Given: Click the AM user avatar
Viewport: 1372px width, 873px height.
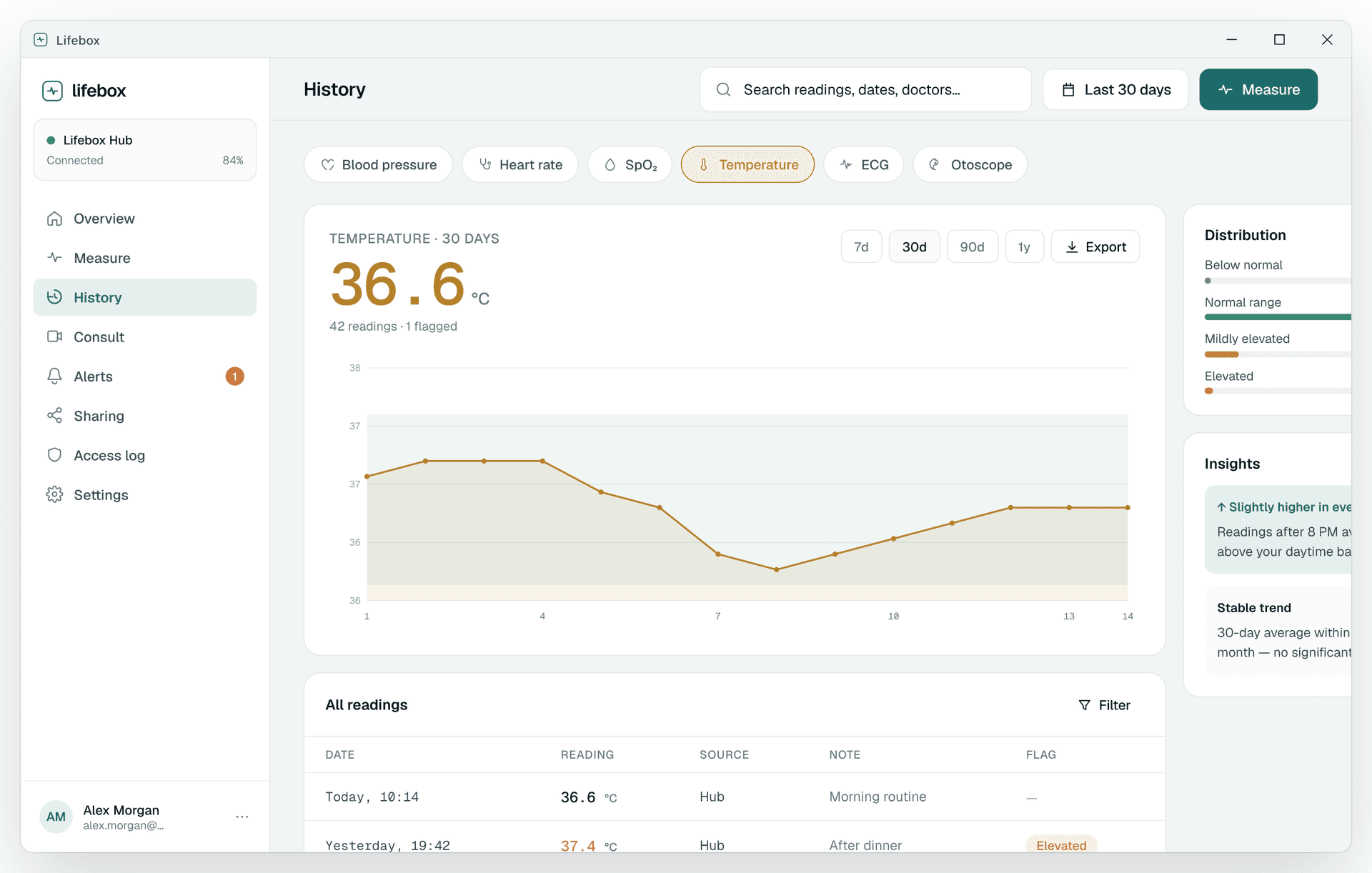Looking at the screenshot, I should [56, 817].
